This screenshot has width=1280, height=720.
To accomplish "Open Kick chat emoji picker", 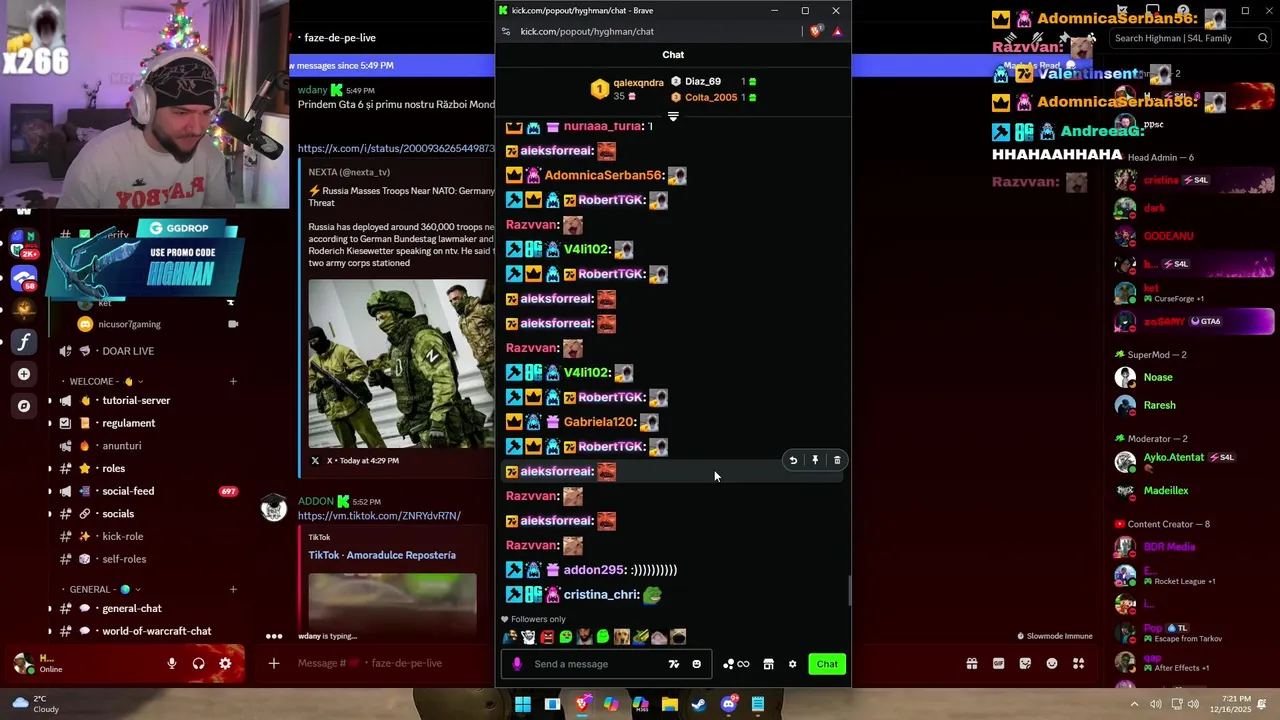I will tap(697, 664).
